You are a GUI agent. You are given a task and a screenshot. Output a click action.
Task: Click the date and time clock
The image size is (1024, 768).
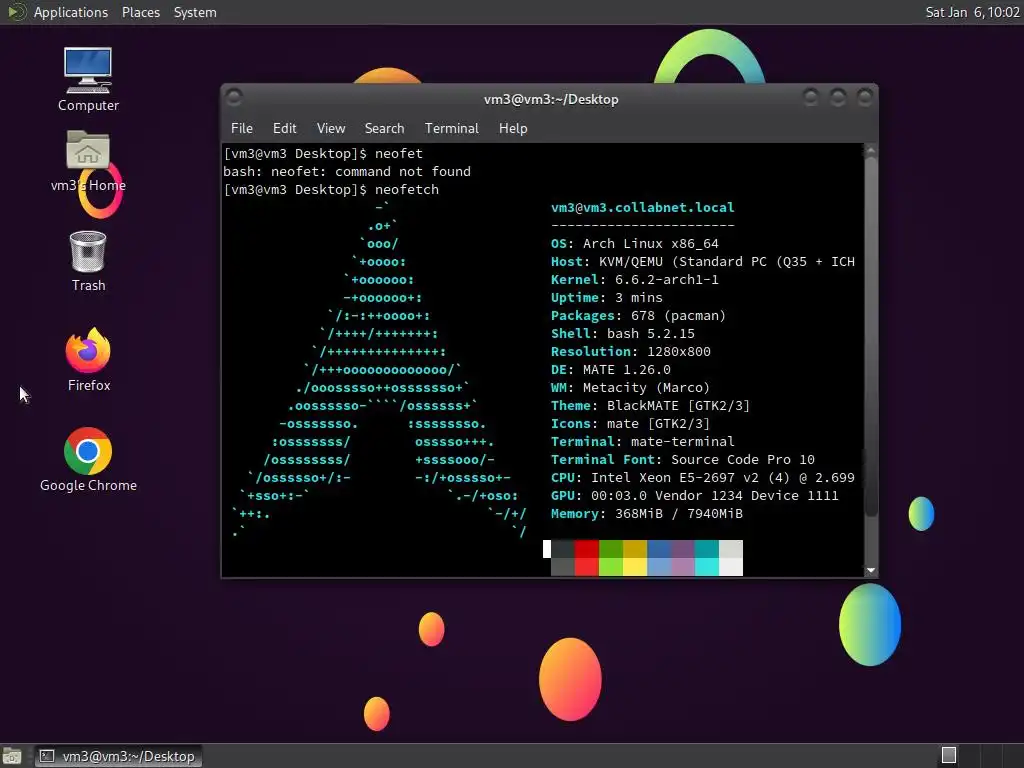click(x=972, y=12)
